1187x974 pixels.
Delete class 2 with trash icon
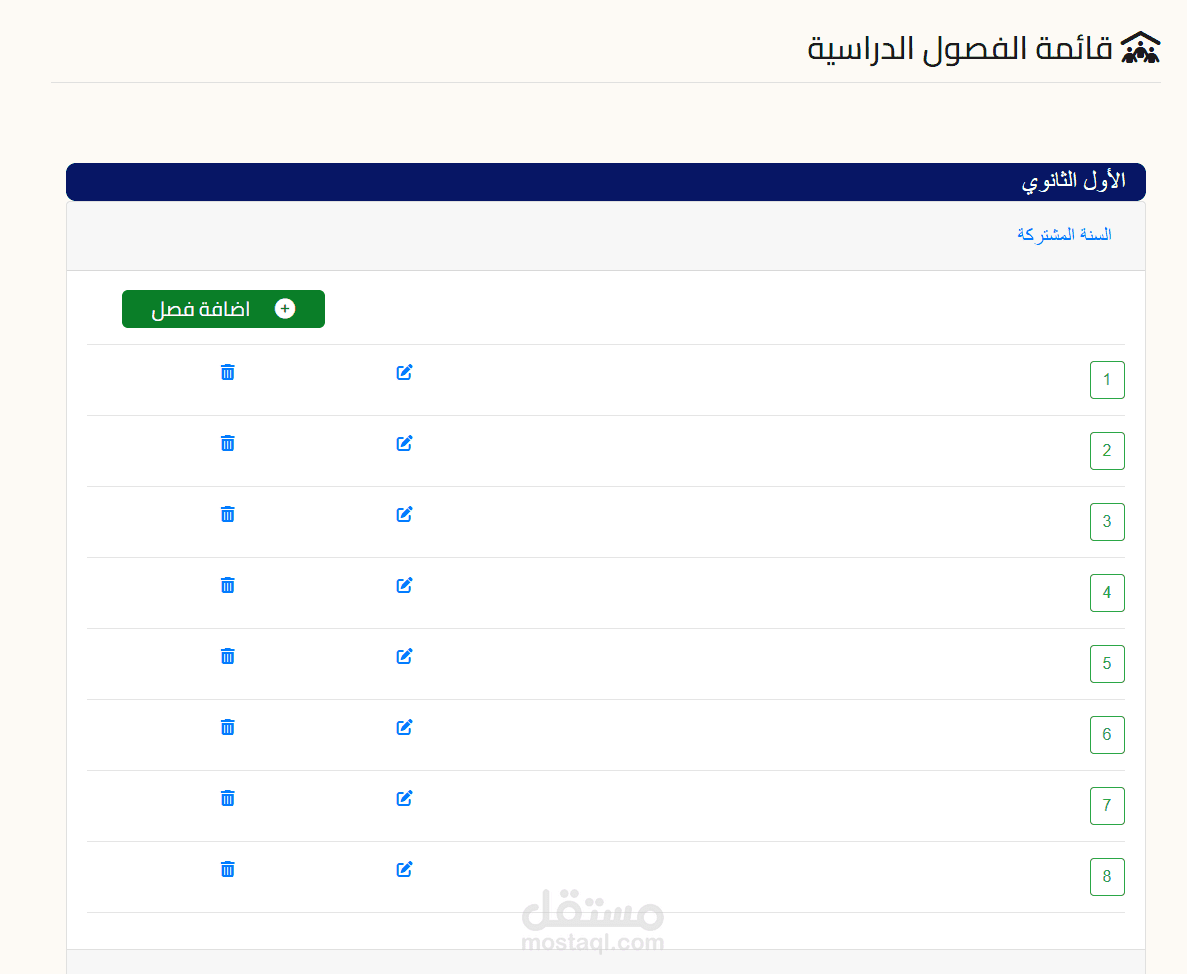click(227, 443)
